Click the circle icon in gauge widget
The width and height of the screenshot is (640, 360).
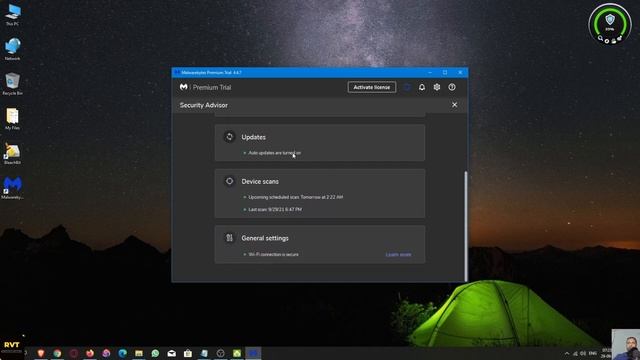607,41
